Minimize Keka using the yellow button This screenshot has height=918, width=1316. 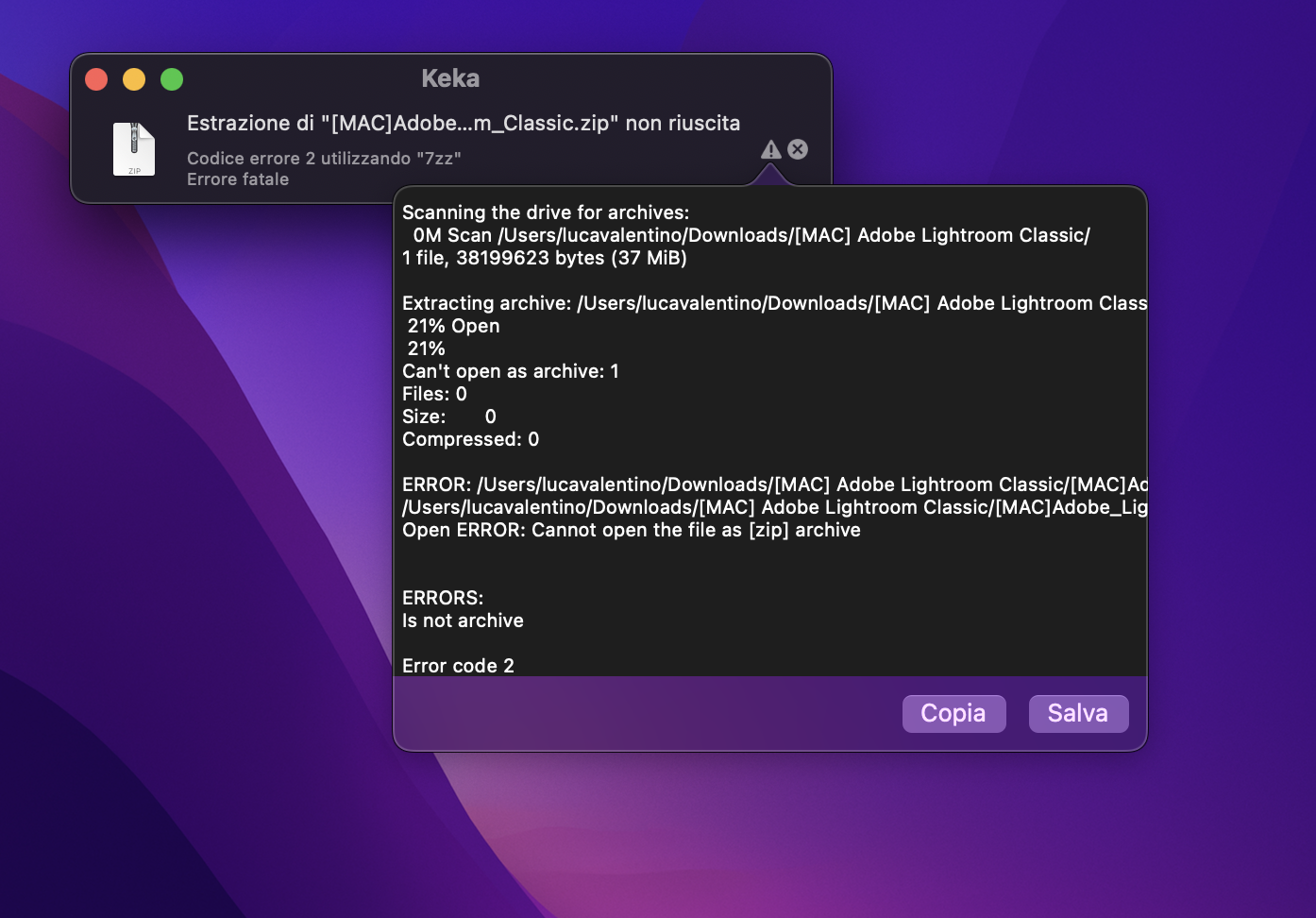[x=134, y=79]
